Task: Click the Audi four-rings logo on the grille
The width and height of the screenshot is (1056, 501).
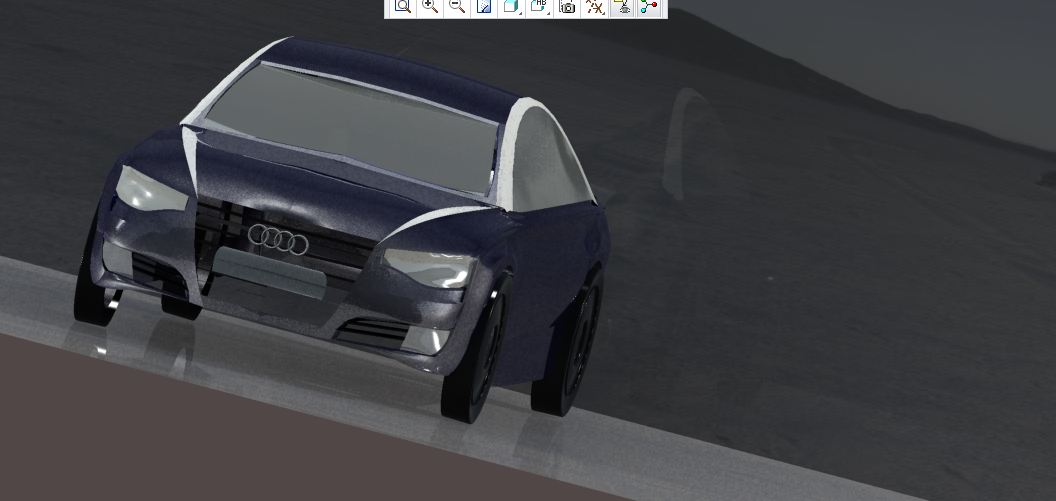Action: [278, 240]
